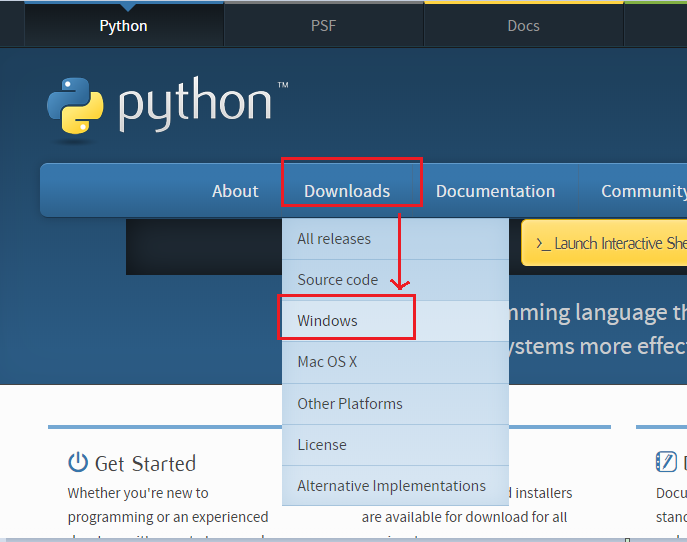Choose Mac OS X download option

pyautogui.click(x=395, y=362)
